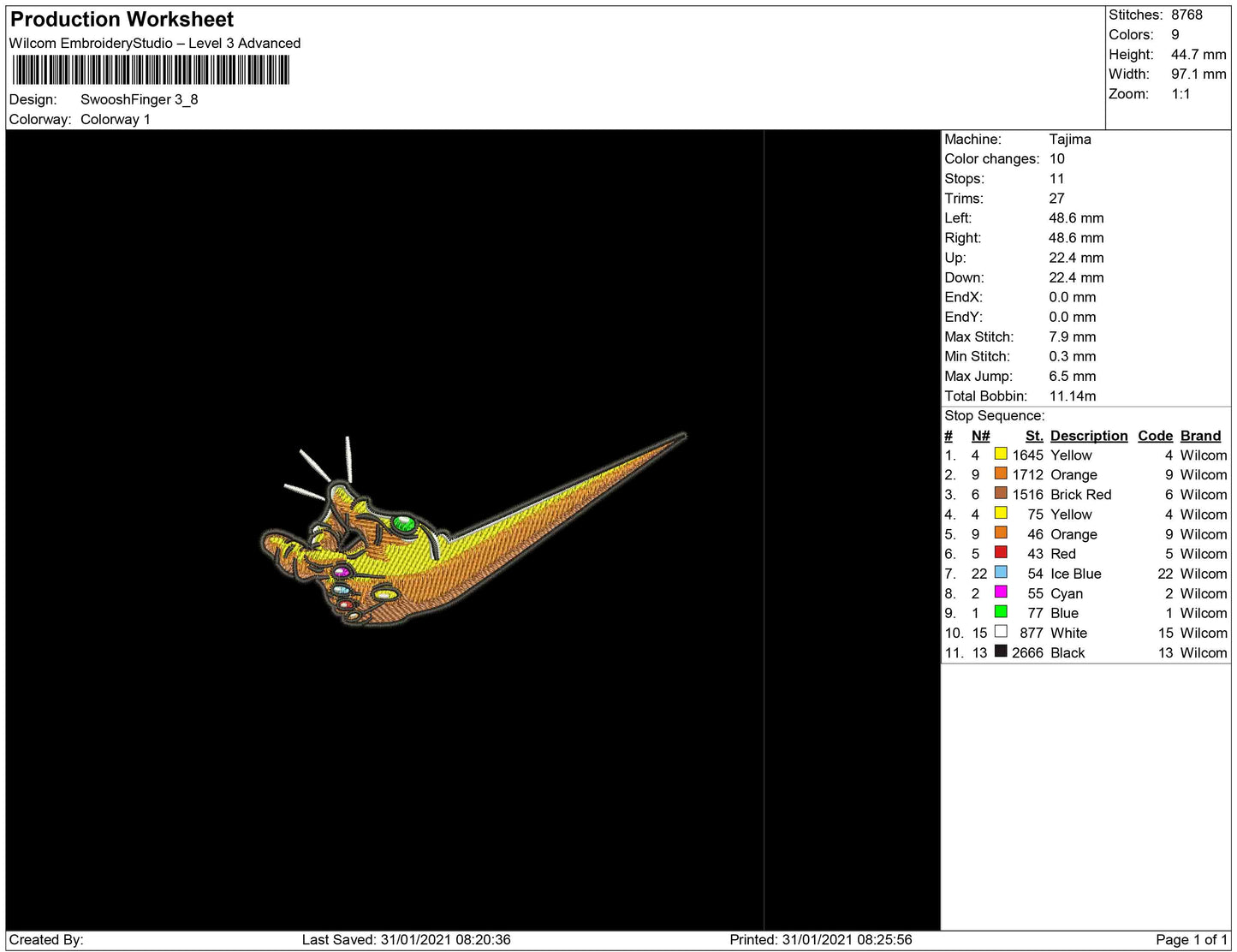Click the St. column header
1237x952 pixels.
click(x=1034, y=436)
